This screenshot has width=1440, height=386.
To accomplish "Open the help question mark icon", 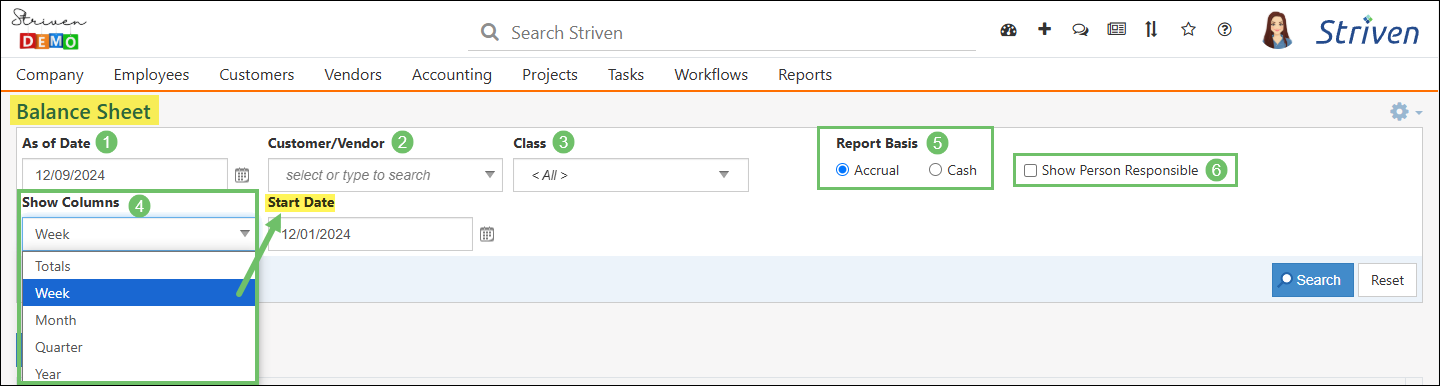I will (1224, 30).
